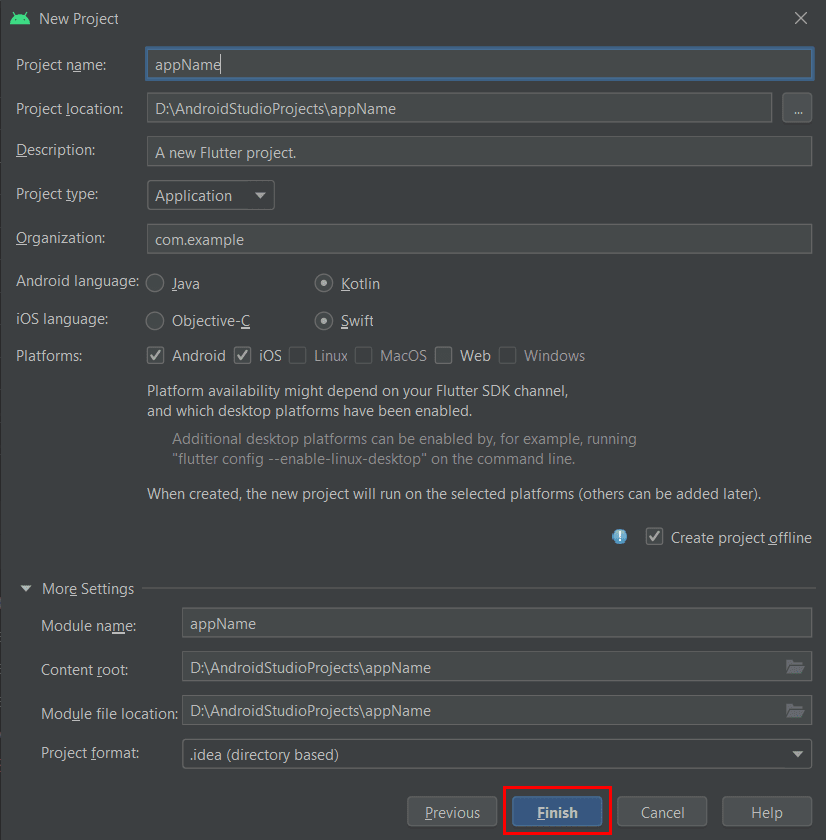
Task: Choose Objective-C for iOS language
Action: pos(155,320)
